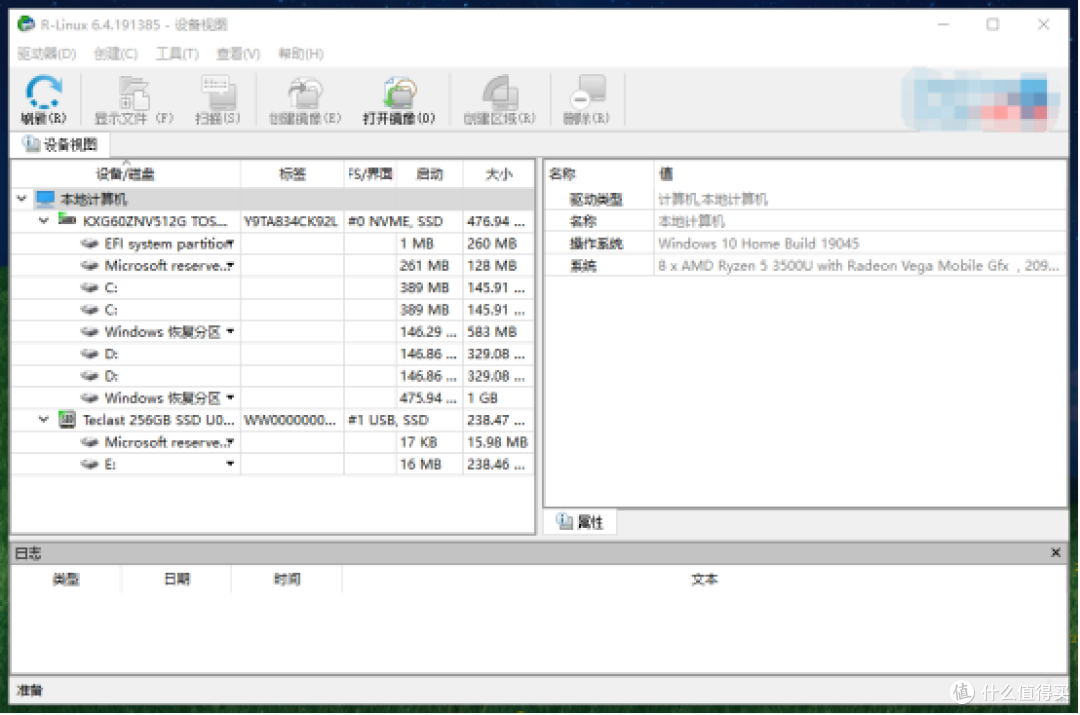Click the 删除(R) delete toolbar icon
Image resolution: width=1080 pixels, height=715 pixels.
pos(588,92)
